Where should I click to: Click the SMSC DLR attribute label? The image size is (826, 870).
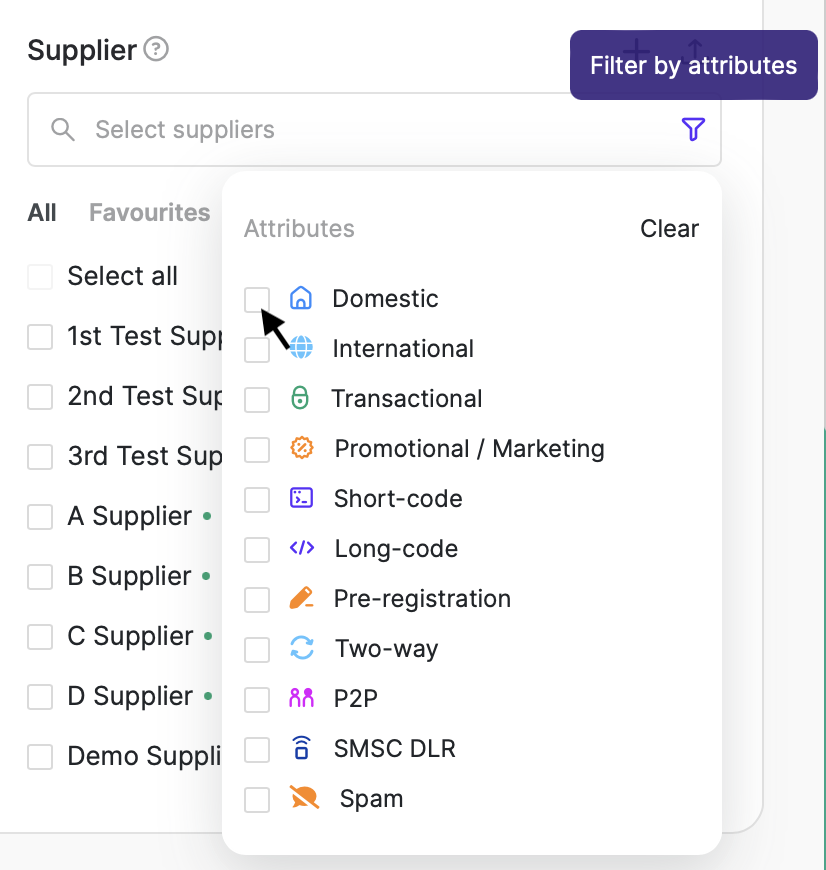point(395,748)
